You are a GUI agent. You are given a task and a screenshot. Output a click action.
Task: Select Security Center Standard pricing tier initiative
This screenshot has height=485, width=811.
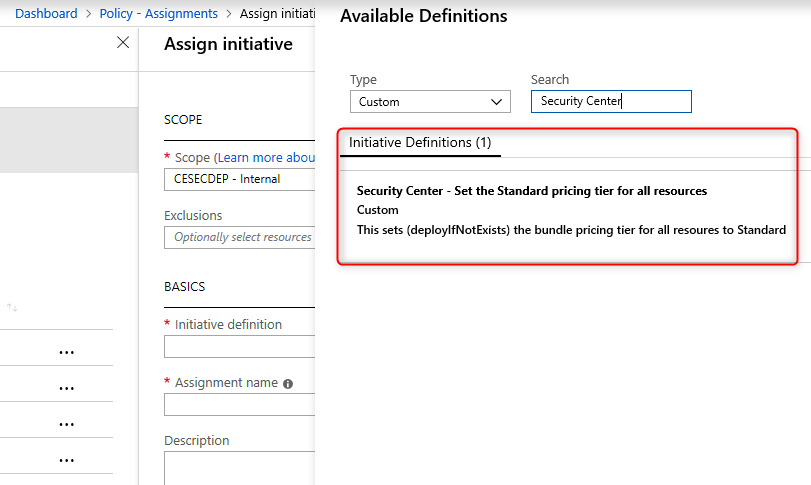click(571, 210)
